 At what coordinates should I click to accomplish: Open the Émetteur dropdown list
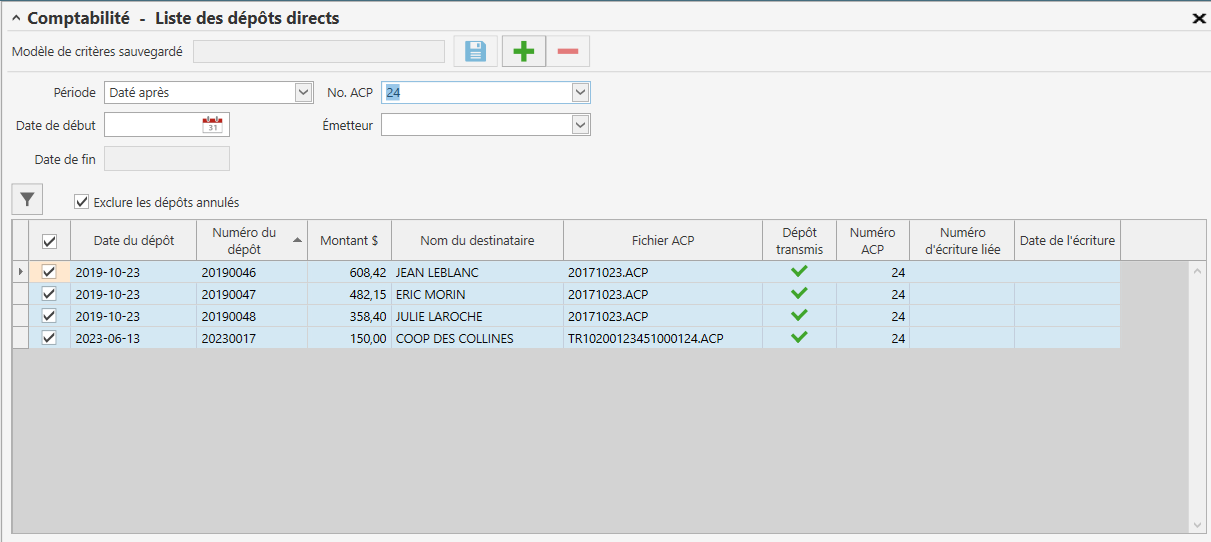pos(580,125)
